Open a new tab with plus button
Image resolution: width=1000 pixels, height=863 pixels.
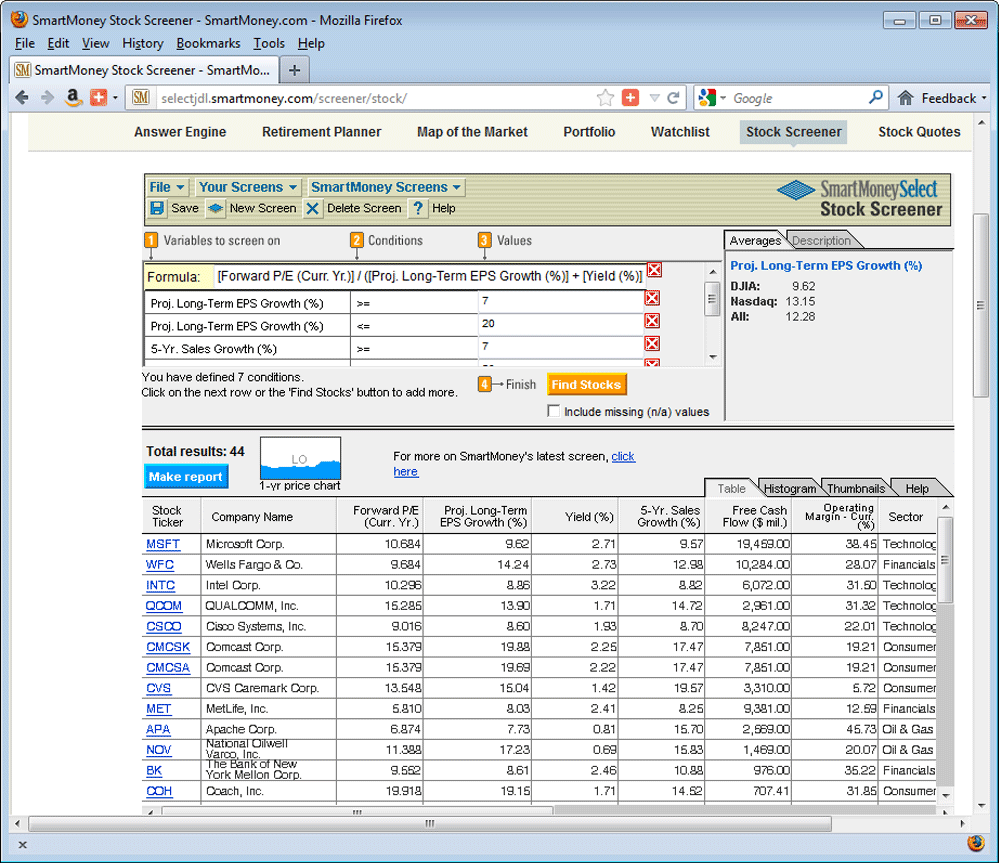(294, 70)
